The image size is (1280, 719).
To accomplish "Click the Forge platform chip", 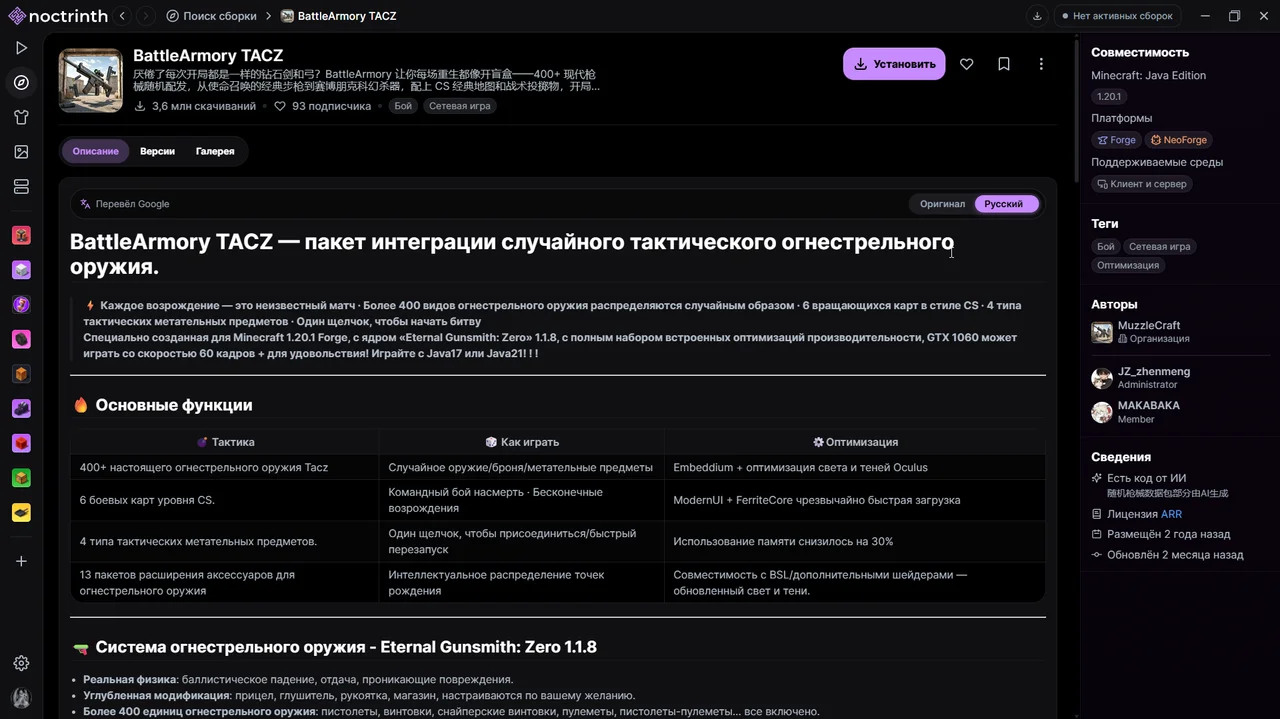I will (1116, 140).
